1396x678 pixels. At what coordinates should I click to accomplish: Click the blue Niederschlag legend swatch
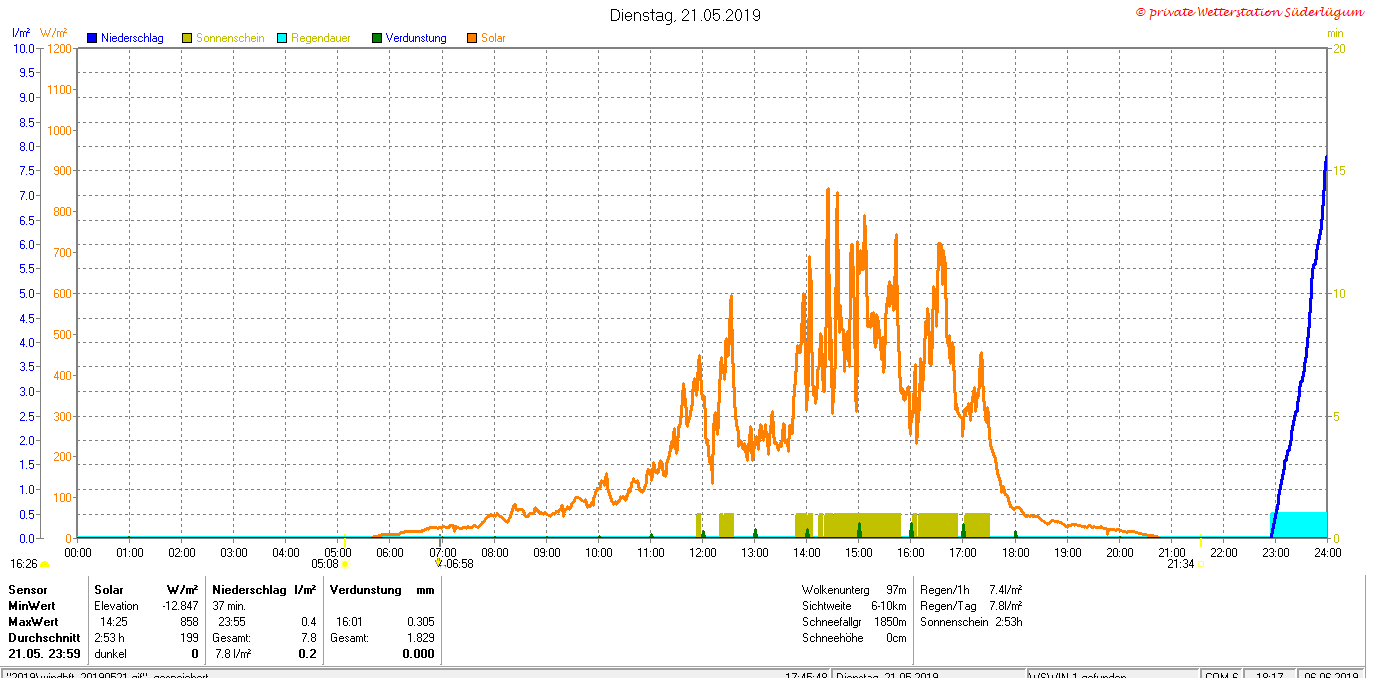[92, 38]
